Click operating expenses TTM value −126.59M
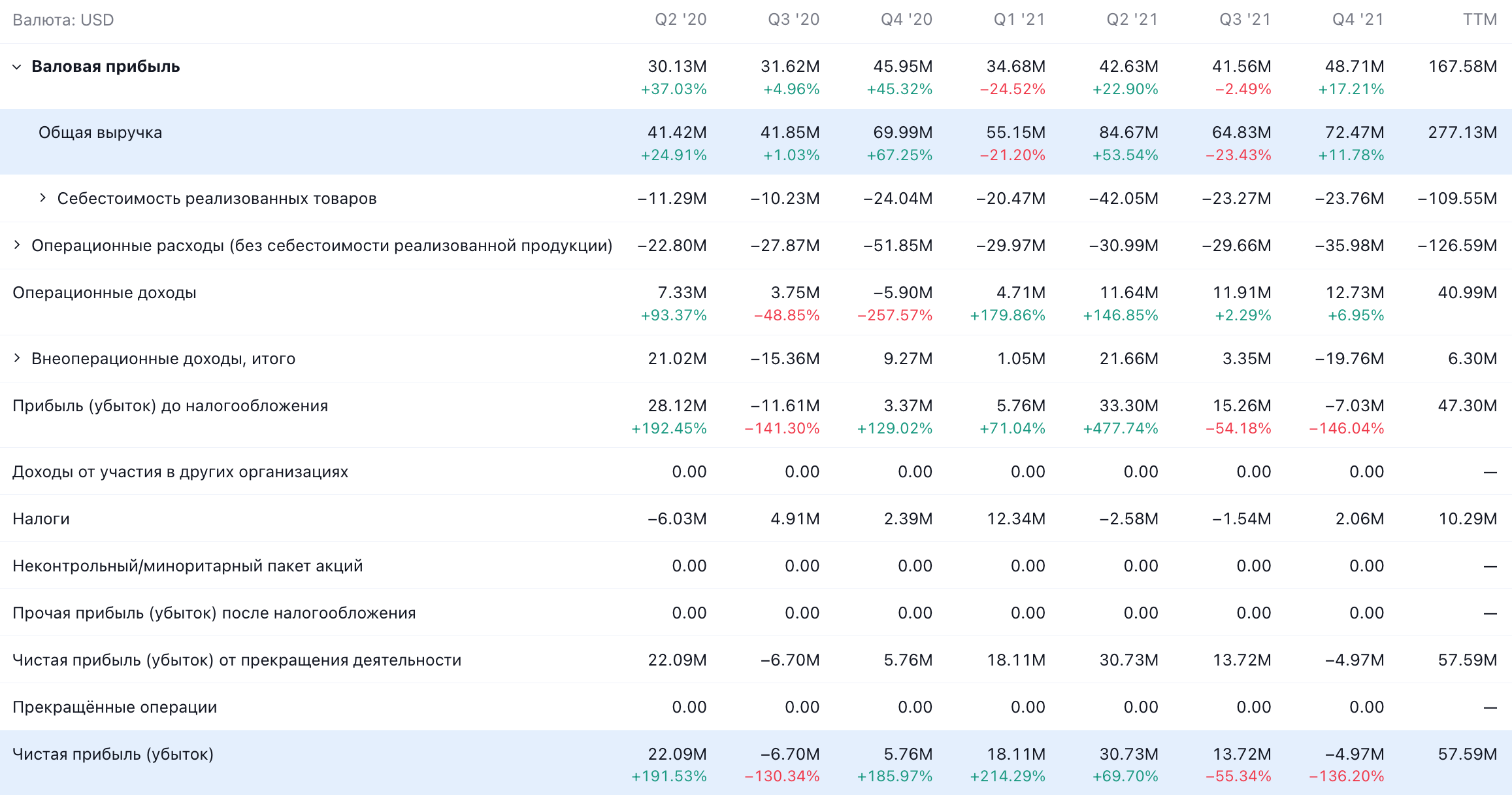This screenshot has height=795, width=1512. point(1457,246)
